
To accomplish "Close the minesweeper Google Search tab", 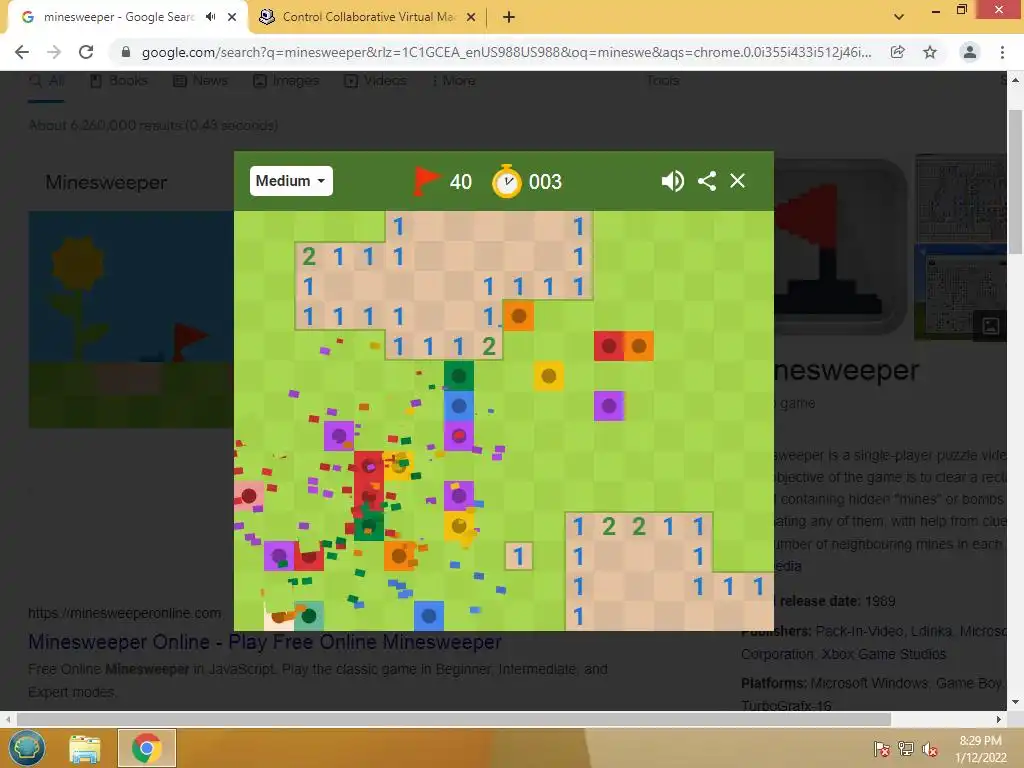I will click(232, 17).
